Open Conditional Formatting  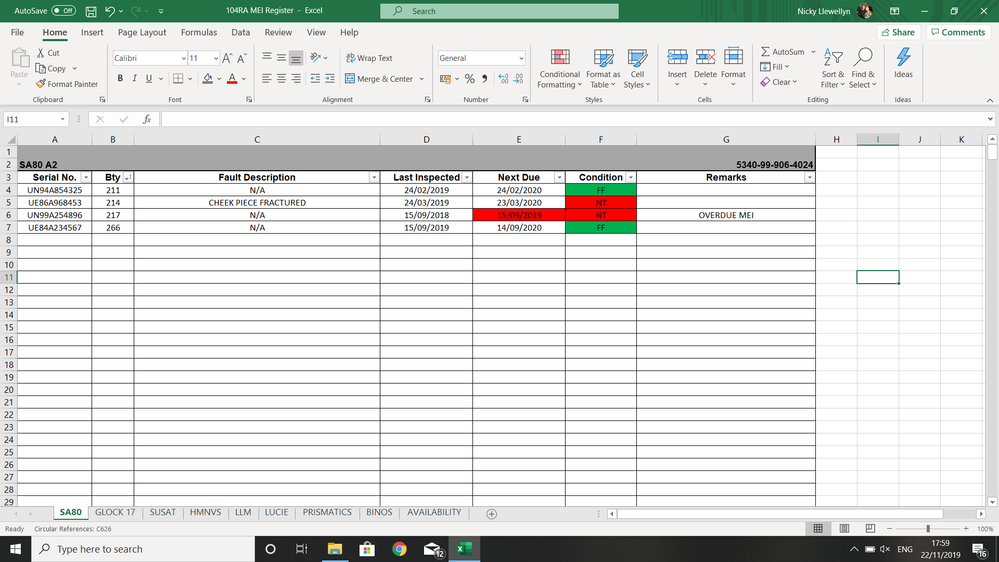click(x=559, y=69)
